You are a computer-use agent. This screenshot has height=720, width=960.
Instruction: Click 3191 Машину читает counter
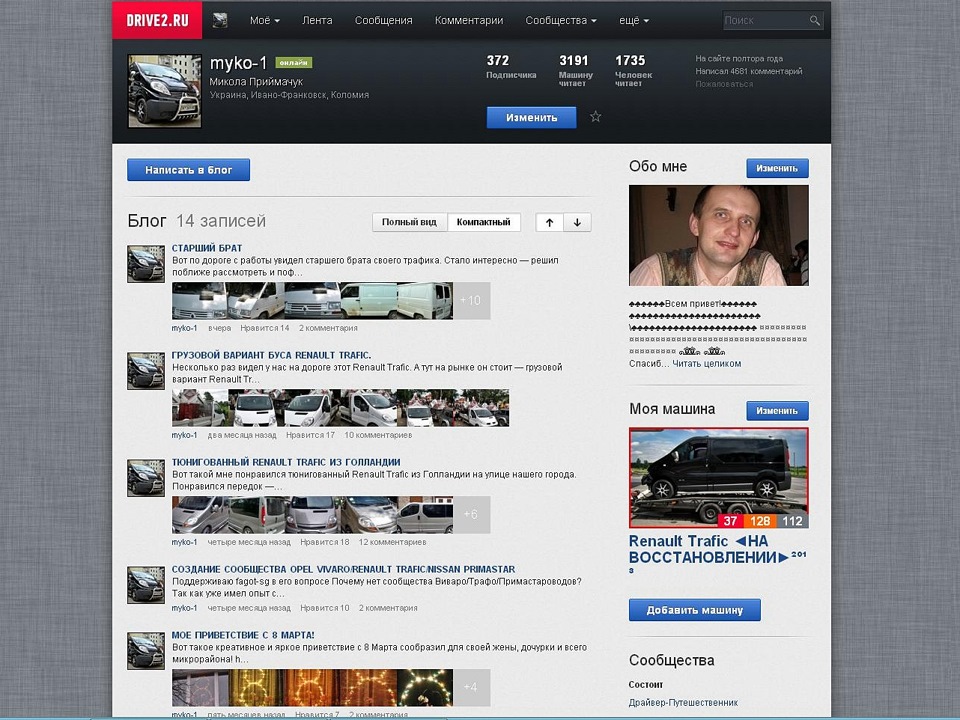pos(576,70)
